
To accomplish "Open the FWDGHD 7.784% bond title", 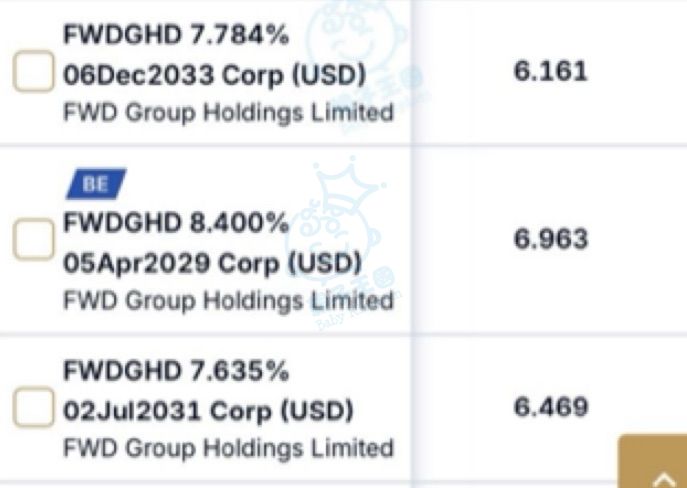I will point(176,35).
